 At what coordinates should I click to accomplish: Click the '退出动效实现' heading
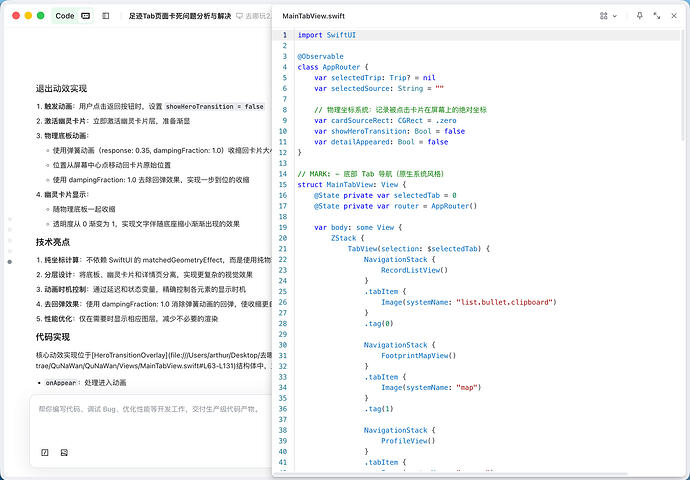63,88
